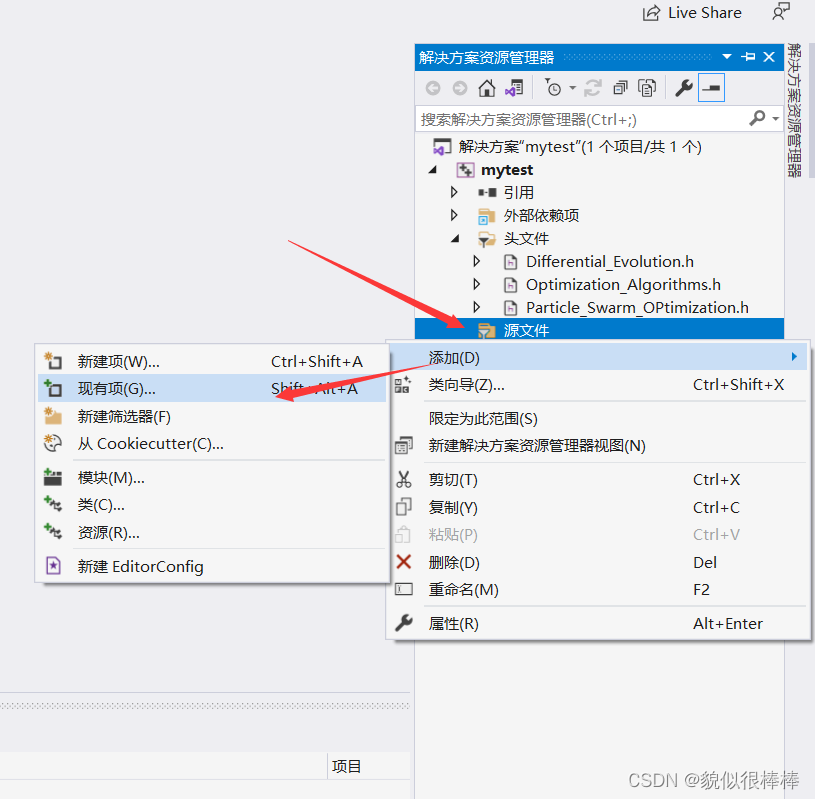
Task: Expand the 引用 references node
Action: pyautogui.click(x=454, y=193)
